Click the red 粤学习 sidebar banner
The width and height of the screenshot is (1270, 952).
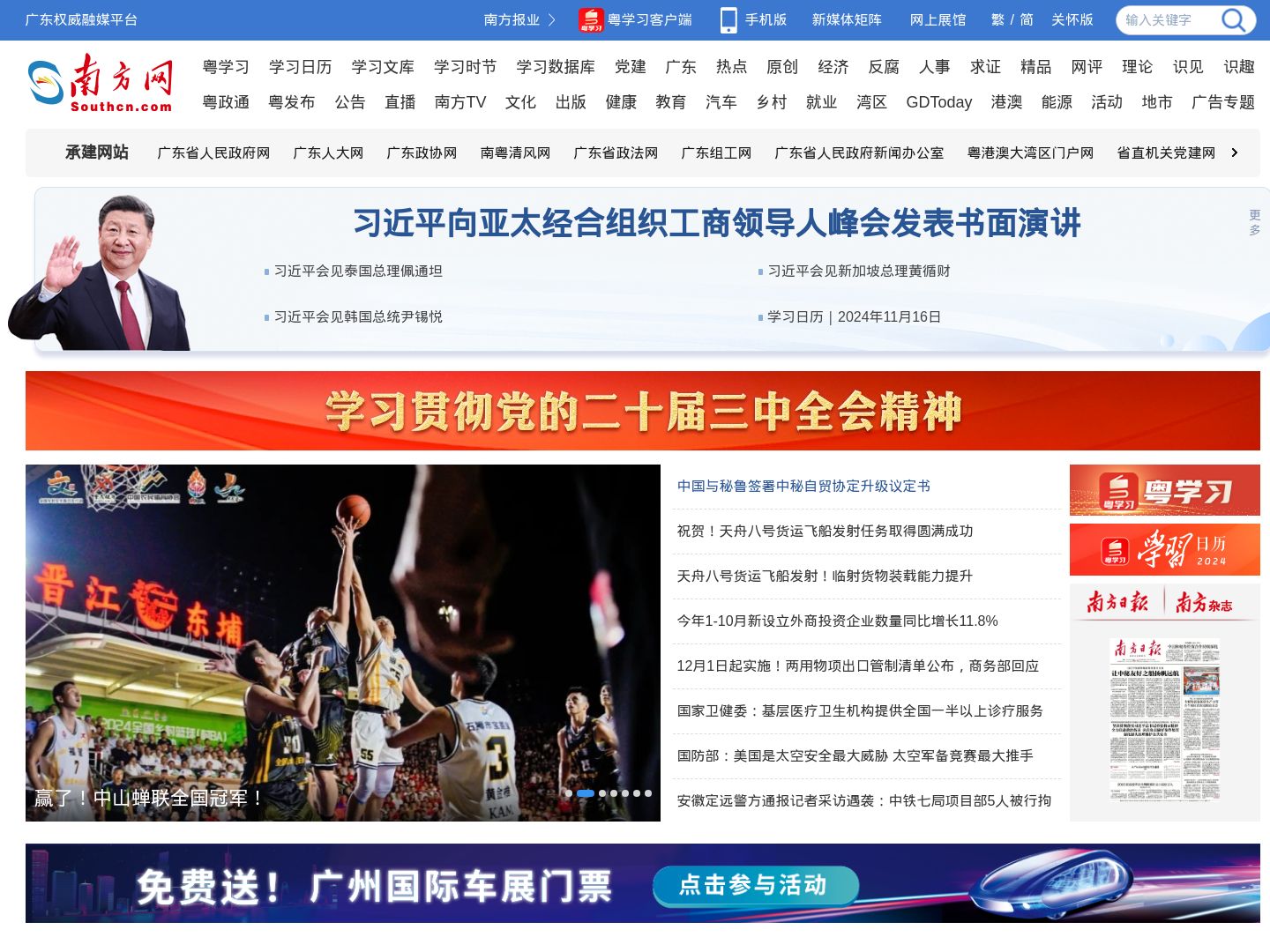point(1165,490)
